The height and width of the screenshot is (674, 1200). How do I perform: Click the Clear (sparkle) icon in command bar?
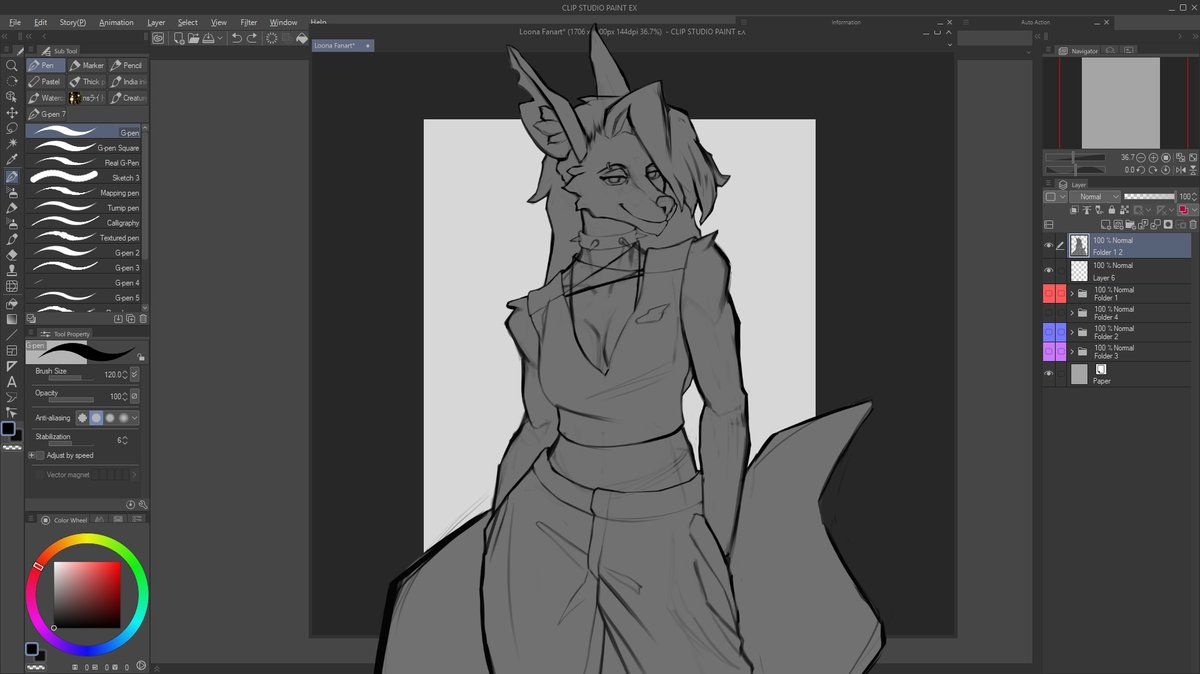pyautogui.click(x=271, y=38)
